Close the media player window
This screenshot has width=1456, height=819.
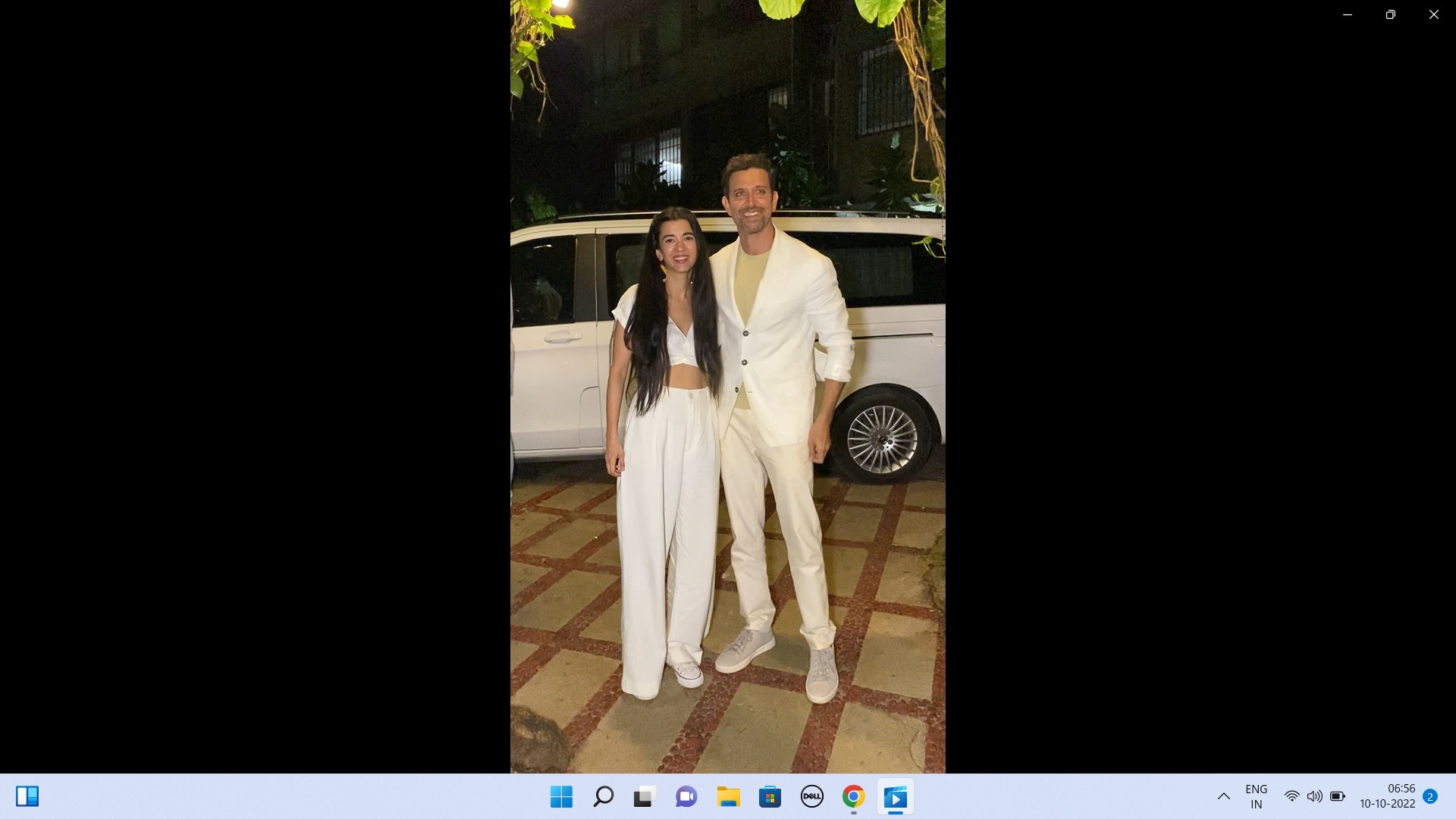1433,14
